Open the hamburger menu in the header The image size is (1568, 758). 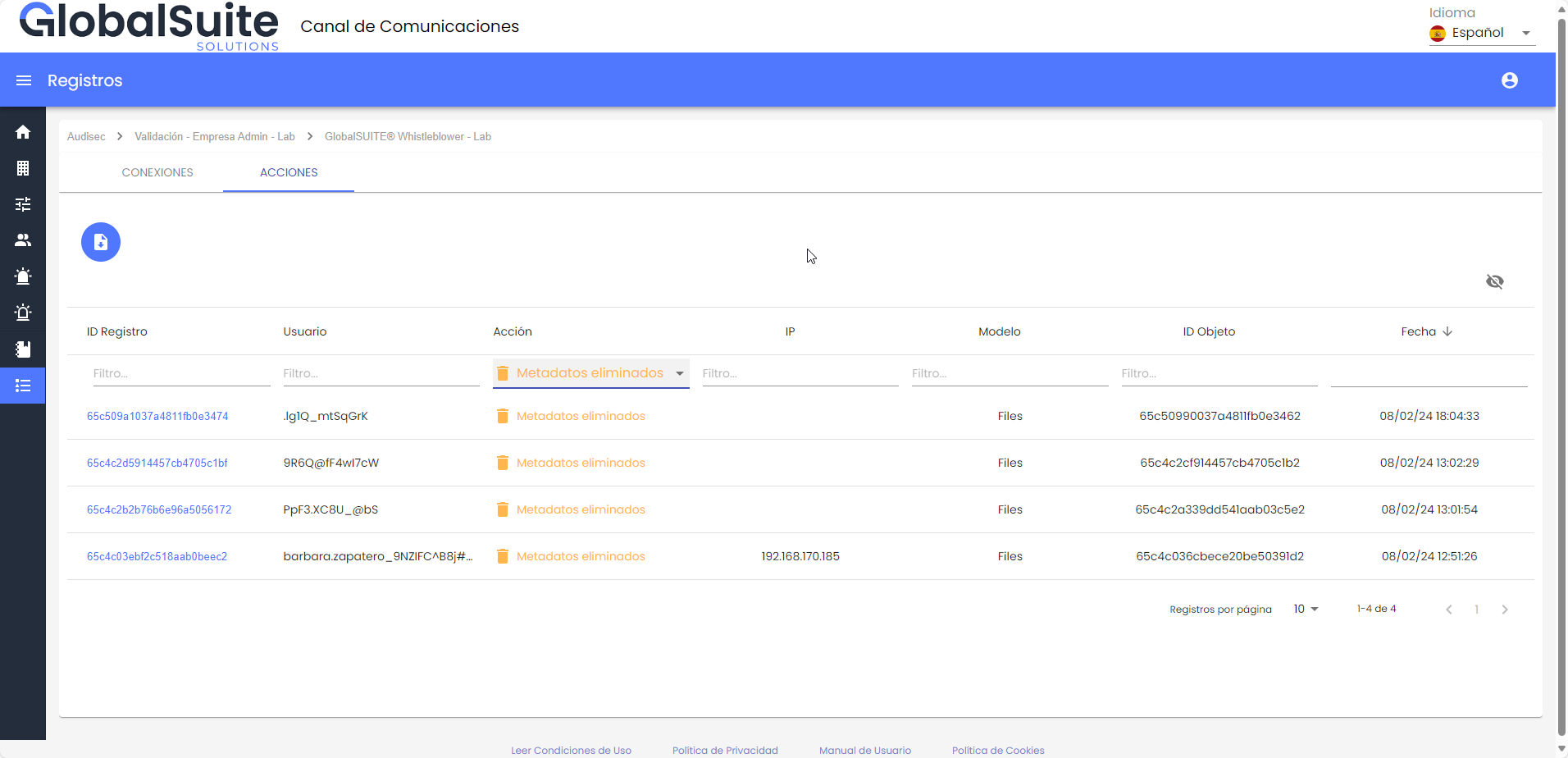pos(24,80)
